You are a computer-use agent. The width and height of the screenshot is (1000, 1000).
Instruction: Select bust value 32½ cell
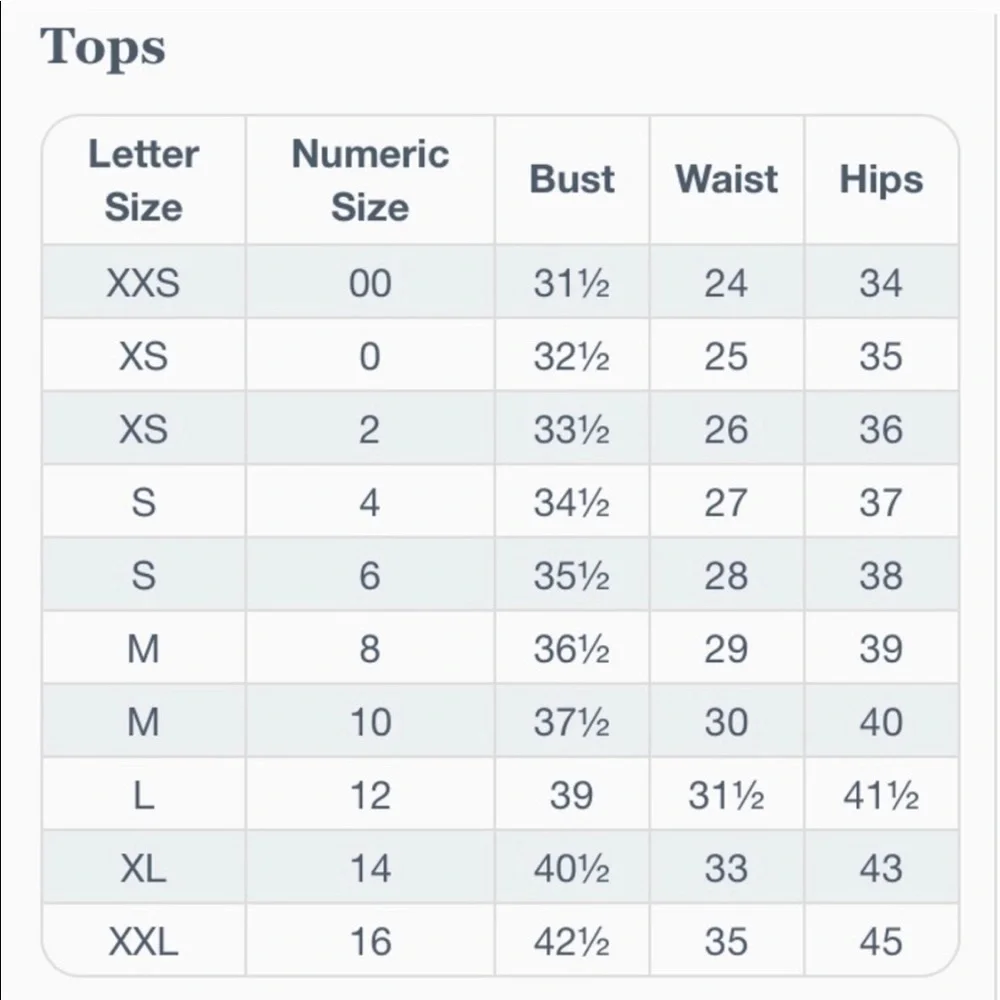572,355
